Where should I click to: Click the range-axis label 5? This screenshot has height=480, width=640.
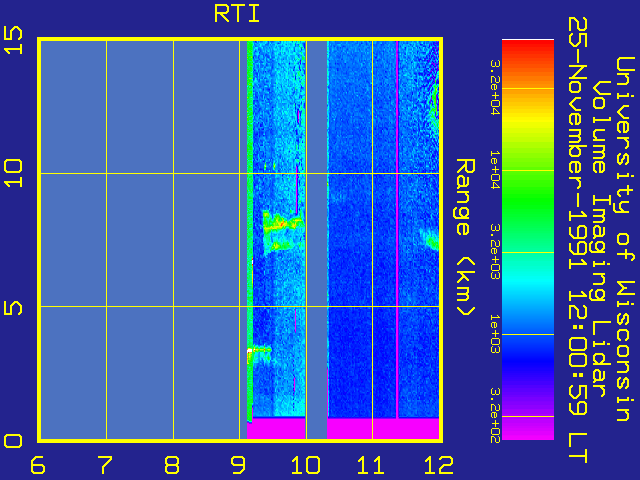click(13, 308)
